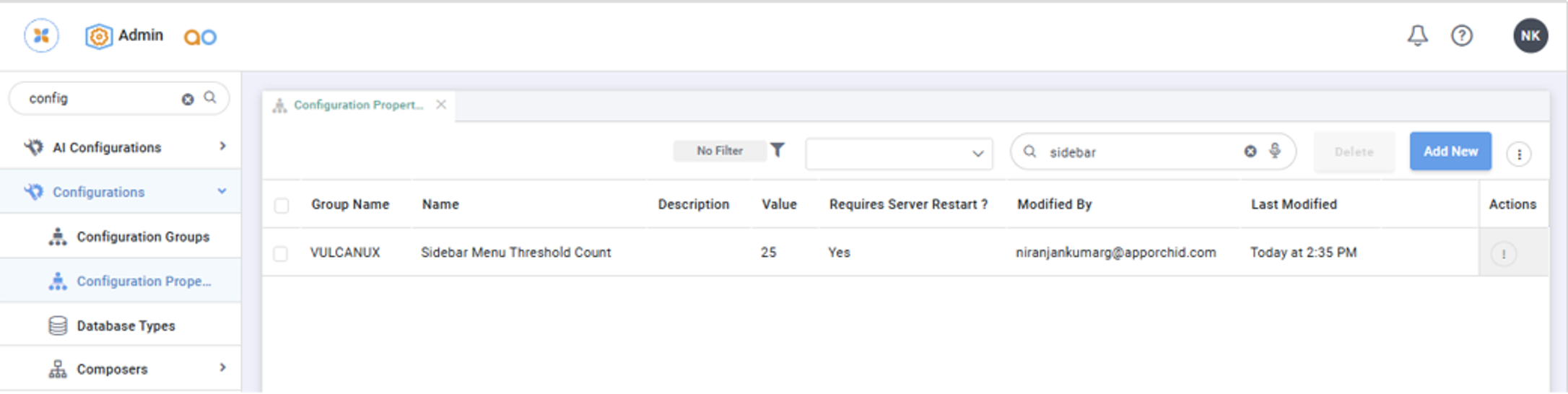Screen dimensions: 1568x394
Task: Tick the select-all header checkbox
Action: point(282,206)
